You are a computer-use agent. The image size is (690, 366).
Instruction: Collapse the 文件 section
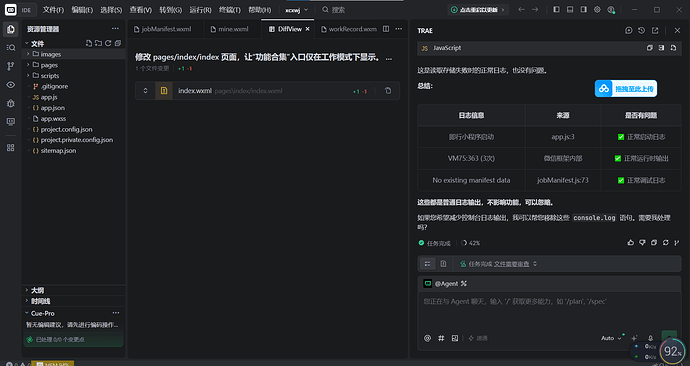click(27, 44)
